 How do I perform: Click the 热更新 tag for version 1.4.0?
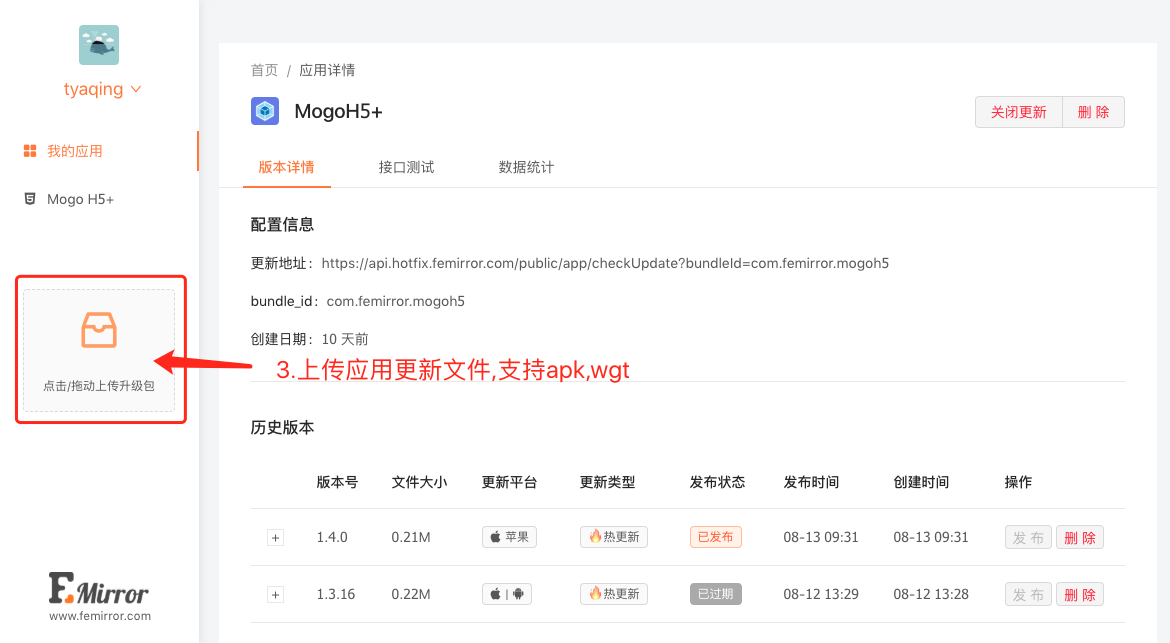(x=613, y=537)
